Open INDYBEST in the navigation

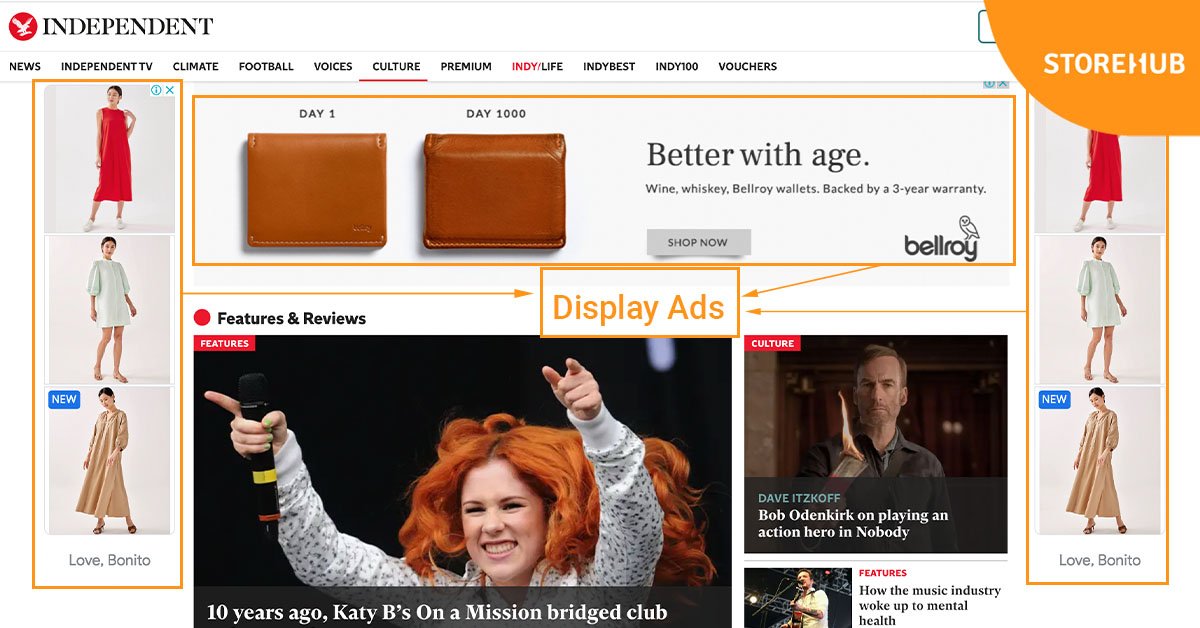[609, 67]
